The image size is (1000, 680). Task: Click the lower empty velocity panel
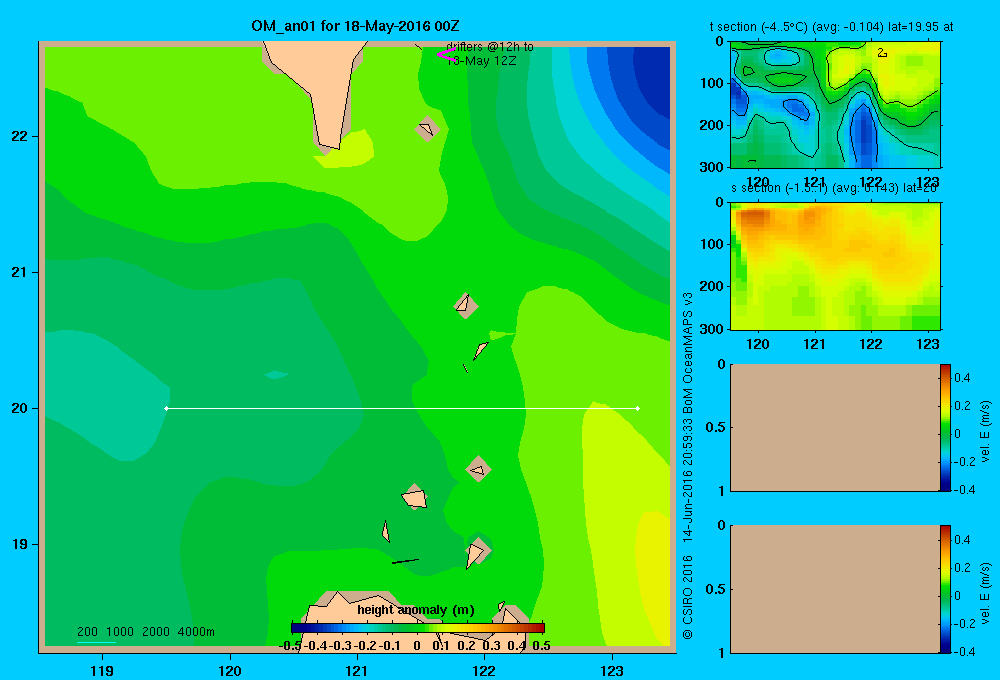(835, 589)
